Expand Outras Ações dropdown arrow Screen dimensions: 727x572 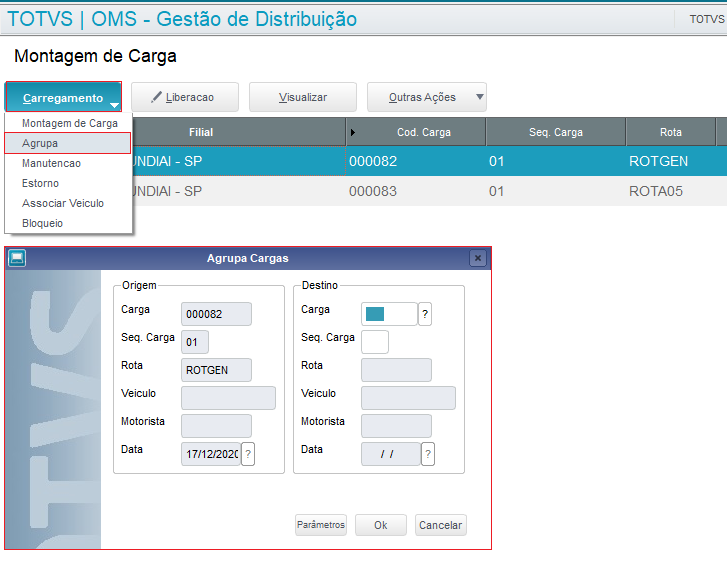(x=480, y=97)
